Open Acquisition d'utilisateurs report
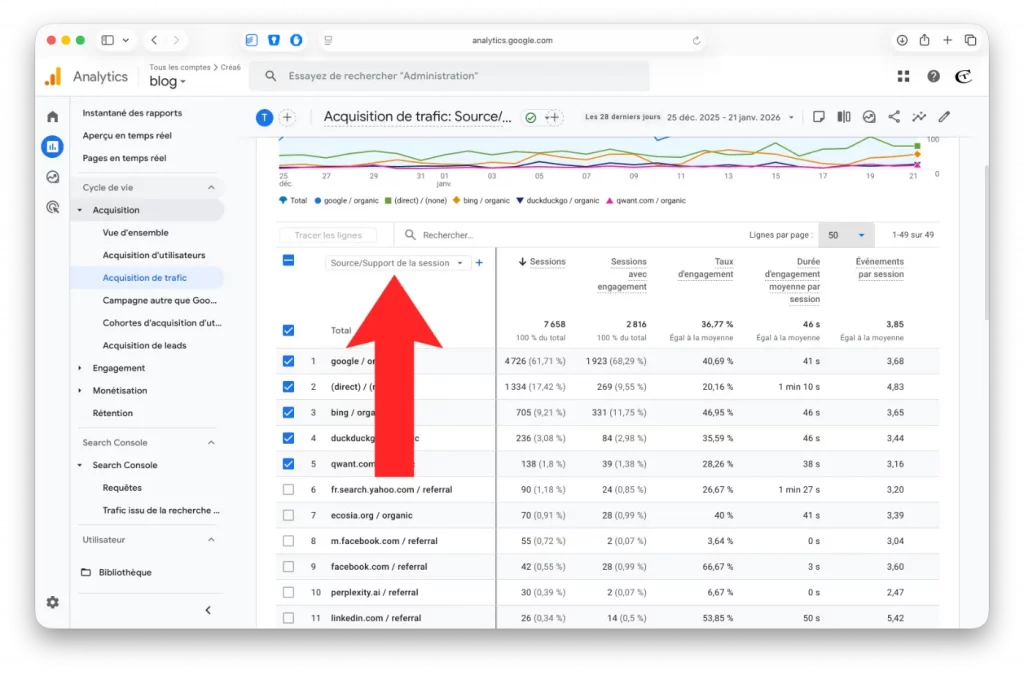Screen dimensions: 1024x675 tap(153, 255)
